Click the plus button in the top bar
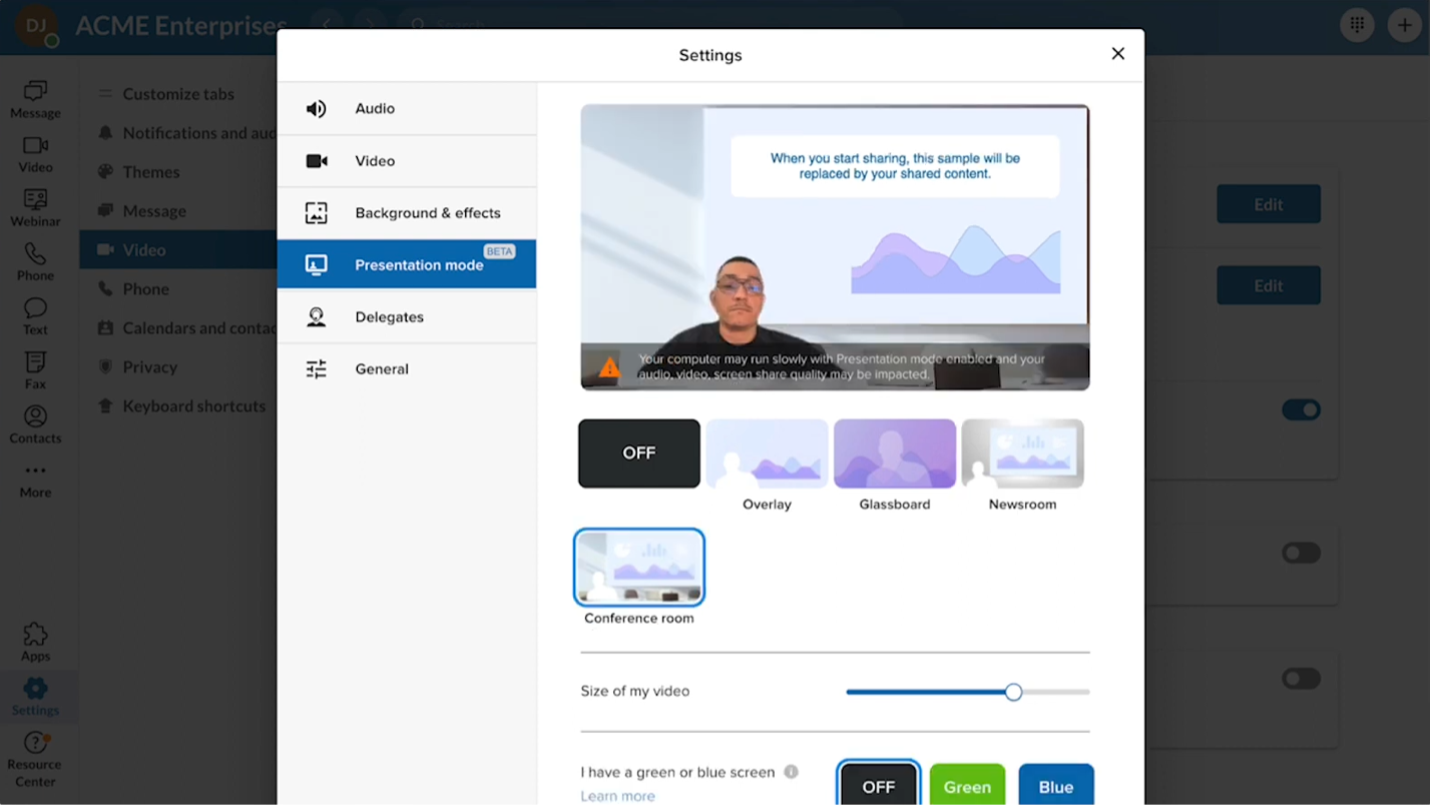Viewport: 1430px width, 809px height. [x=1405, y=24]
